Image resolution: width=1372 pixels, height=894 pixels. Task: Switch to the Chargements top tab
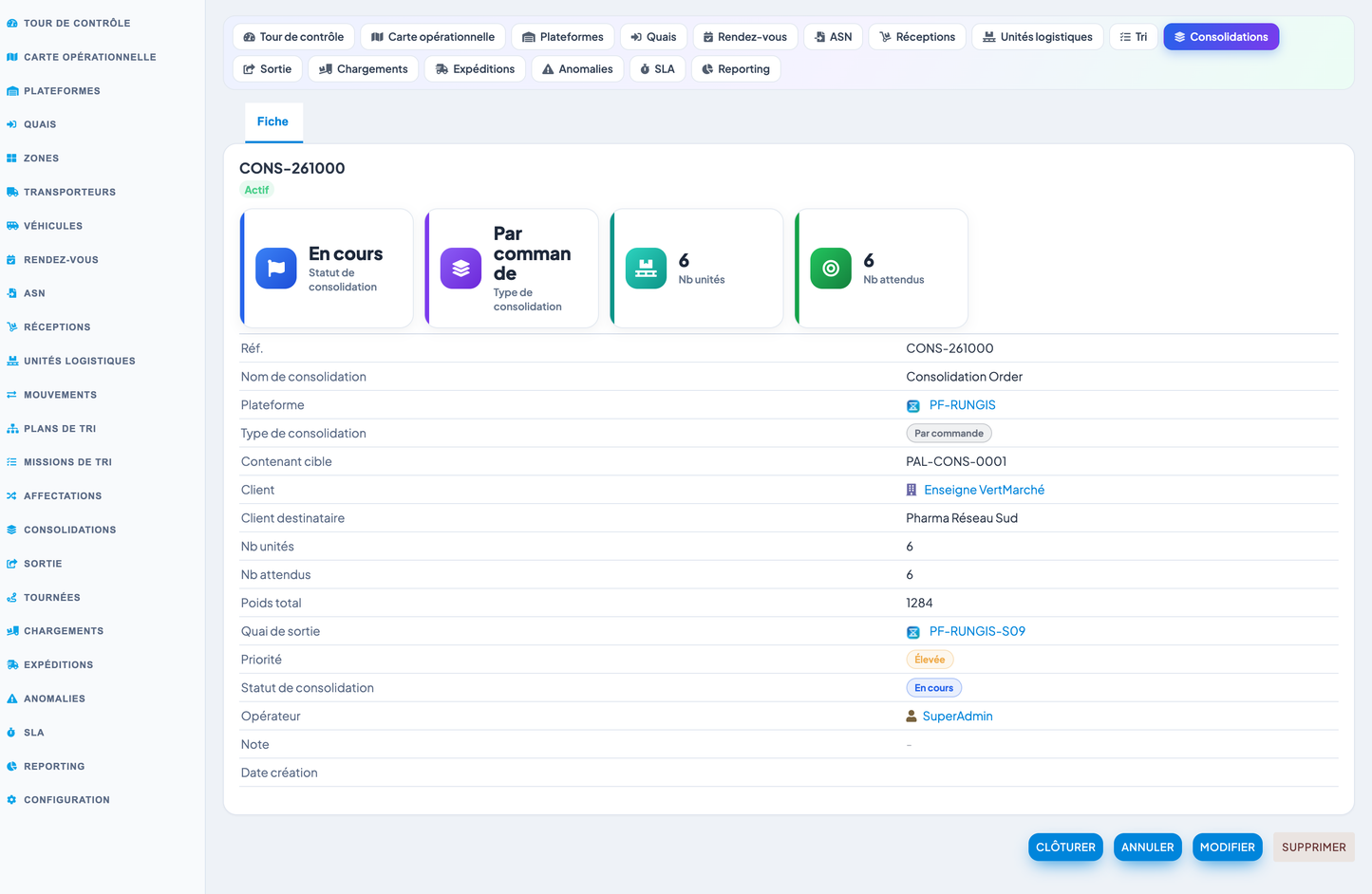pos(364,69)
